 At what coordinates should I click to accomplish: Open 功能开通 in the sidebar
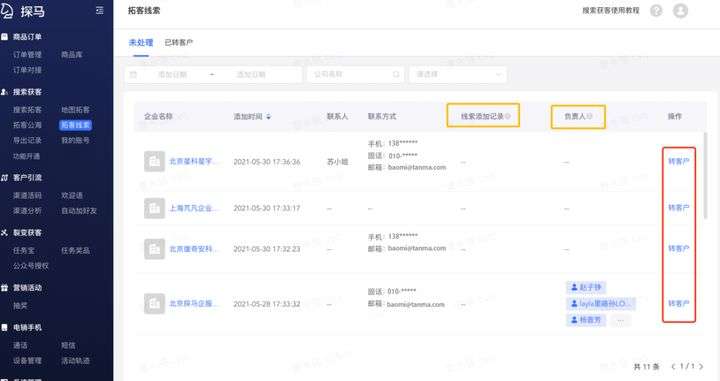27,156
